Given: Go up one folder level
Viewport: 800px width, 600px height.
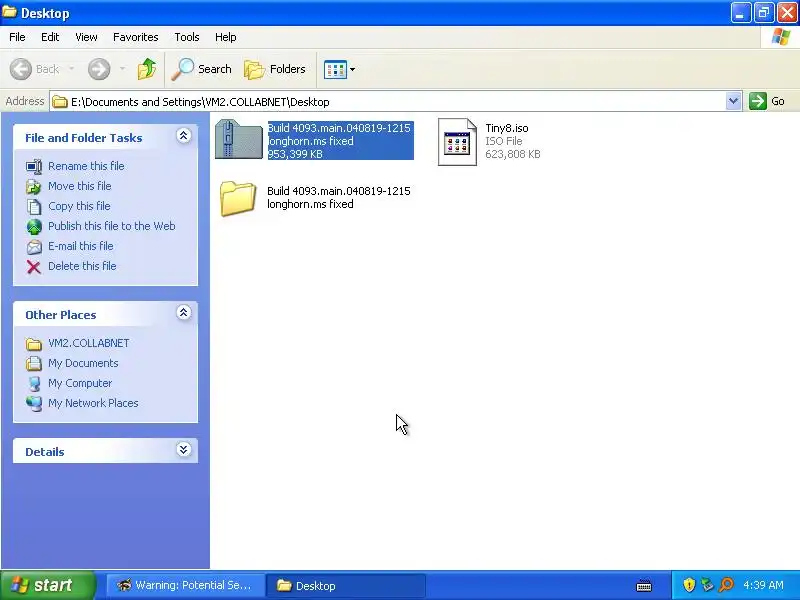Looking at the screenshot, I should (x=147, y=69).
